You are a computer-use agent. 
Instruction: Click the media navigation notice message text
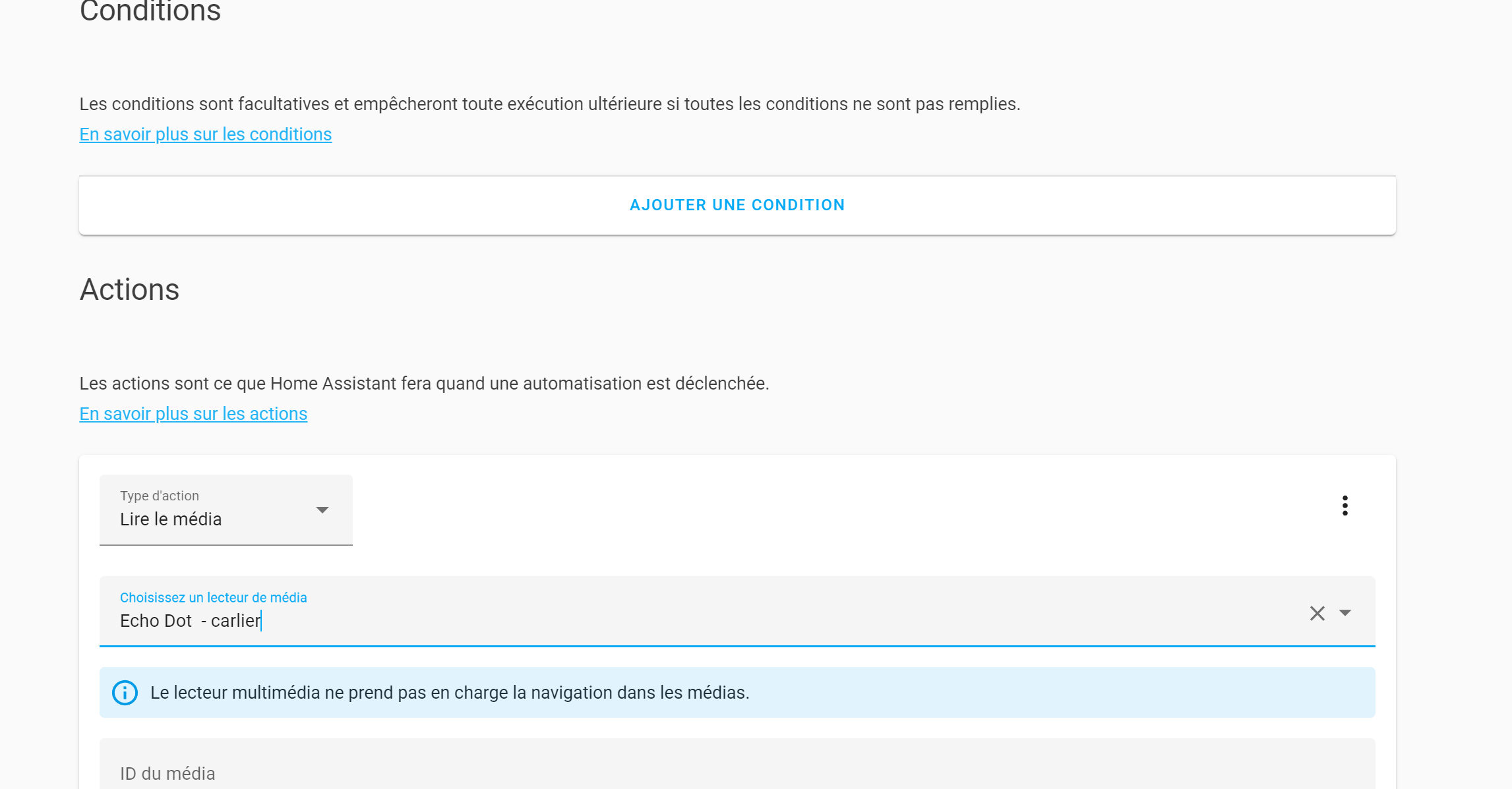[450, 693]
